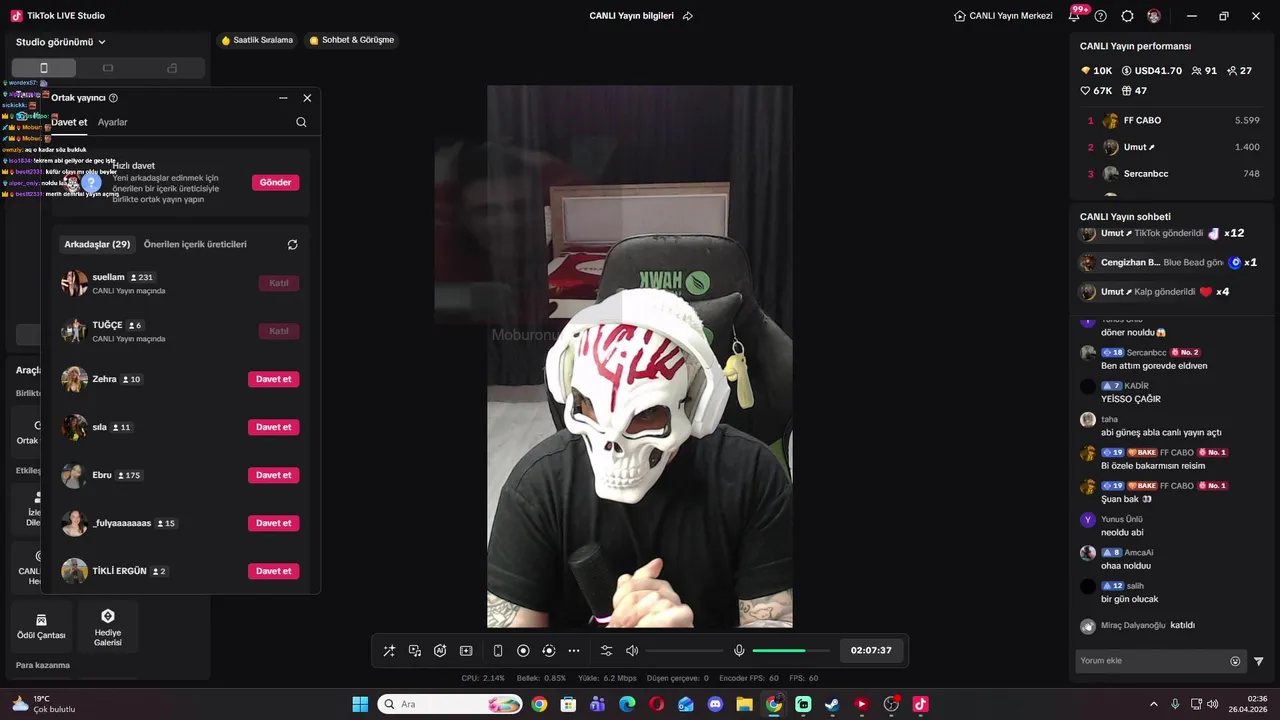
Task: Open the Sohbet & Görüşme chip
Action: coord(351,40)
